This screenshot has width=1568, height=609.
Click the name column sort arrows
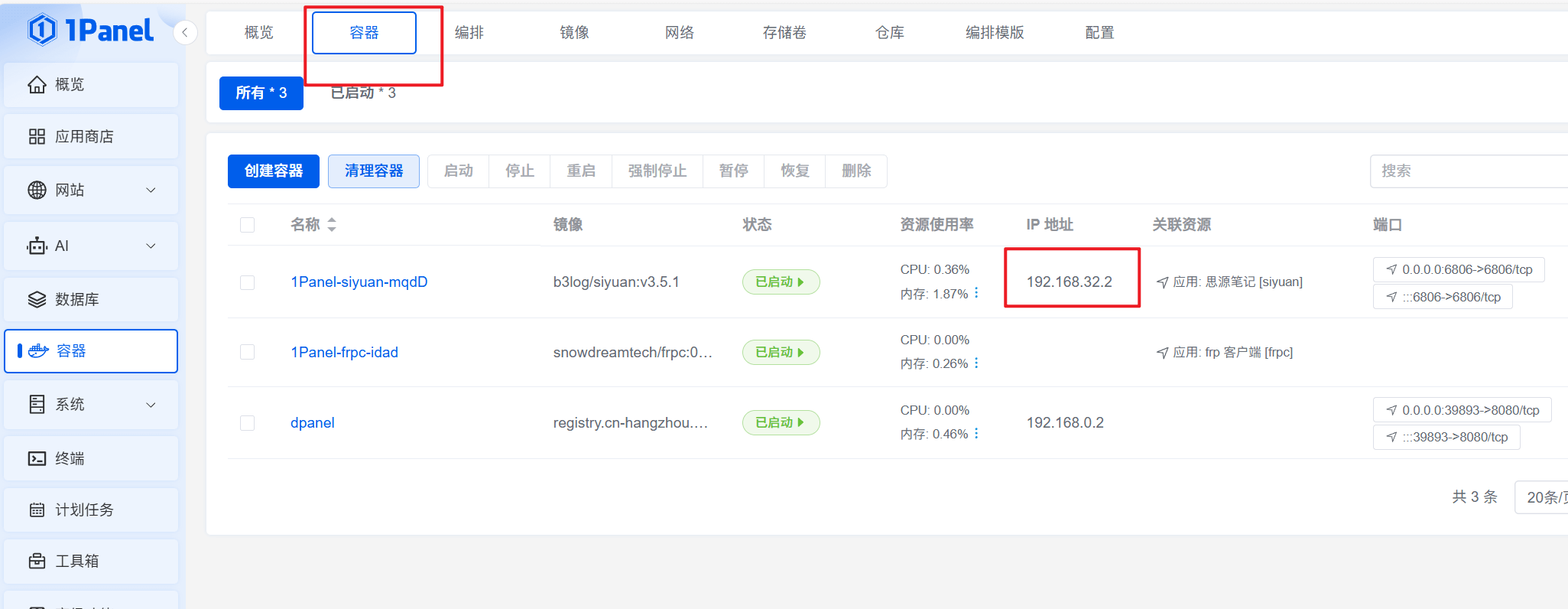pos(332,225)
